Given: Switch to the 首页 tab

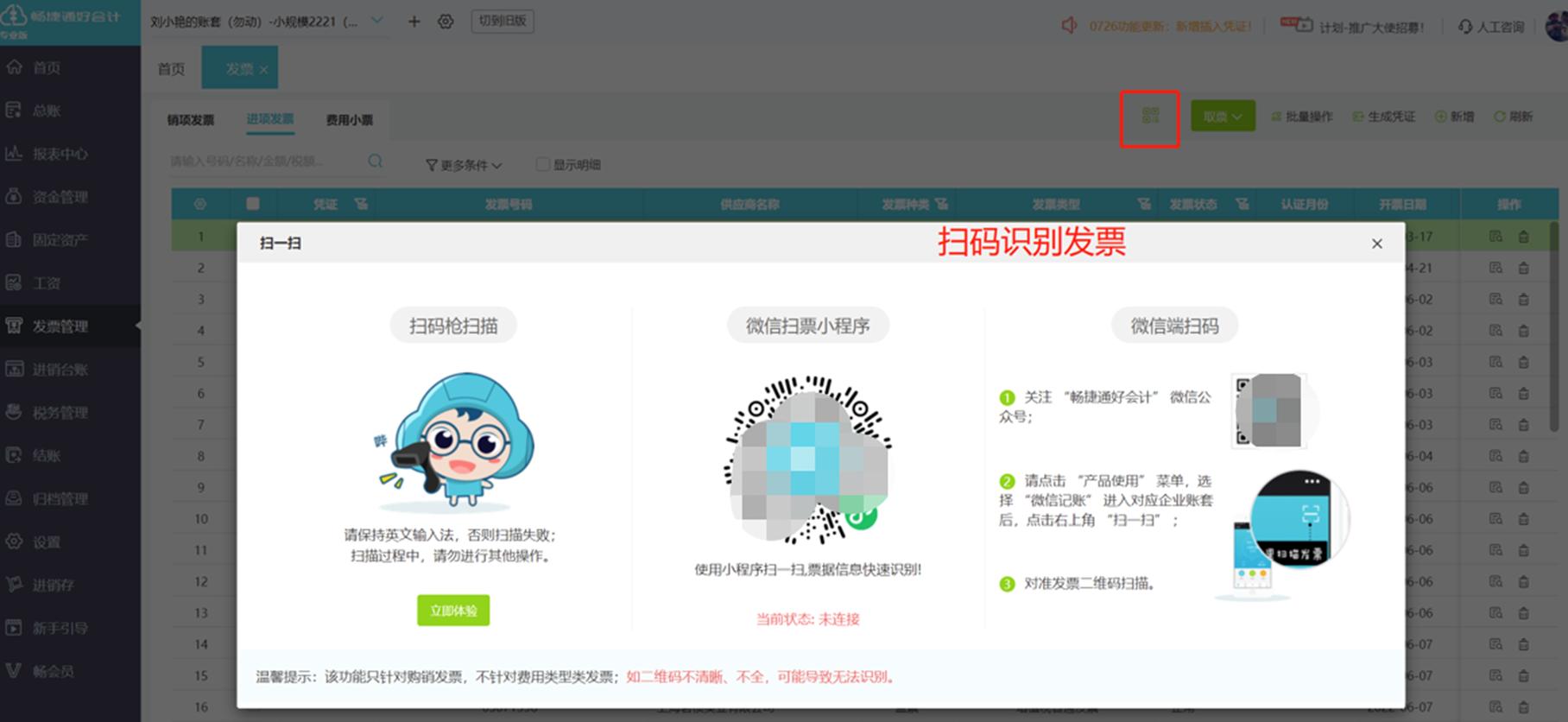Looking at the screenshot, I should (171, 69).
